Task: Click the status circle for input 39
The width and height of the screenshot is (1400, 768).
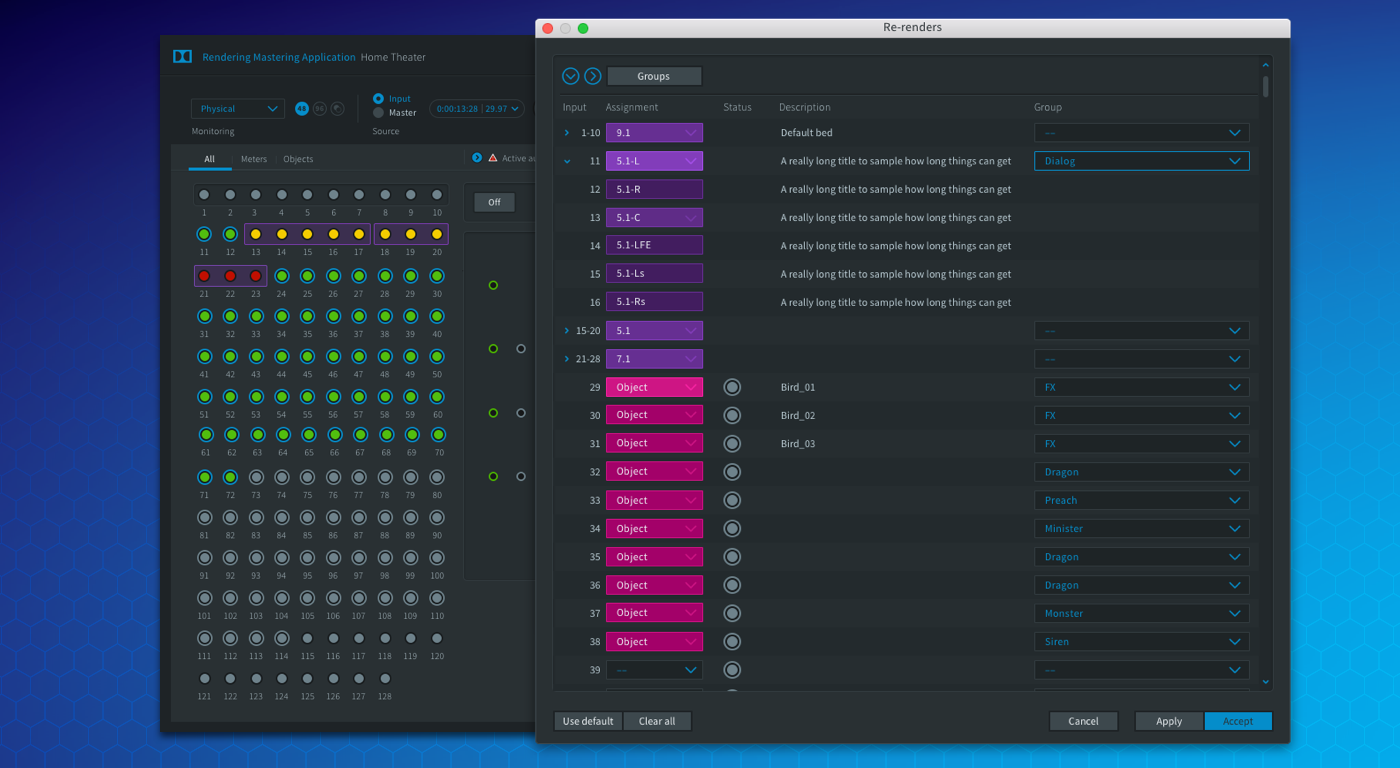Action: (732, 670)
